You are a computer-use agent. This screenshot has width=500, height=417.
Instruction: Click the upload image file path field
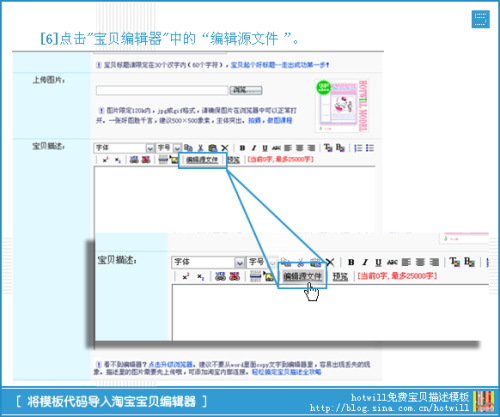coord(162,90)
